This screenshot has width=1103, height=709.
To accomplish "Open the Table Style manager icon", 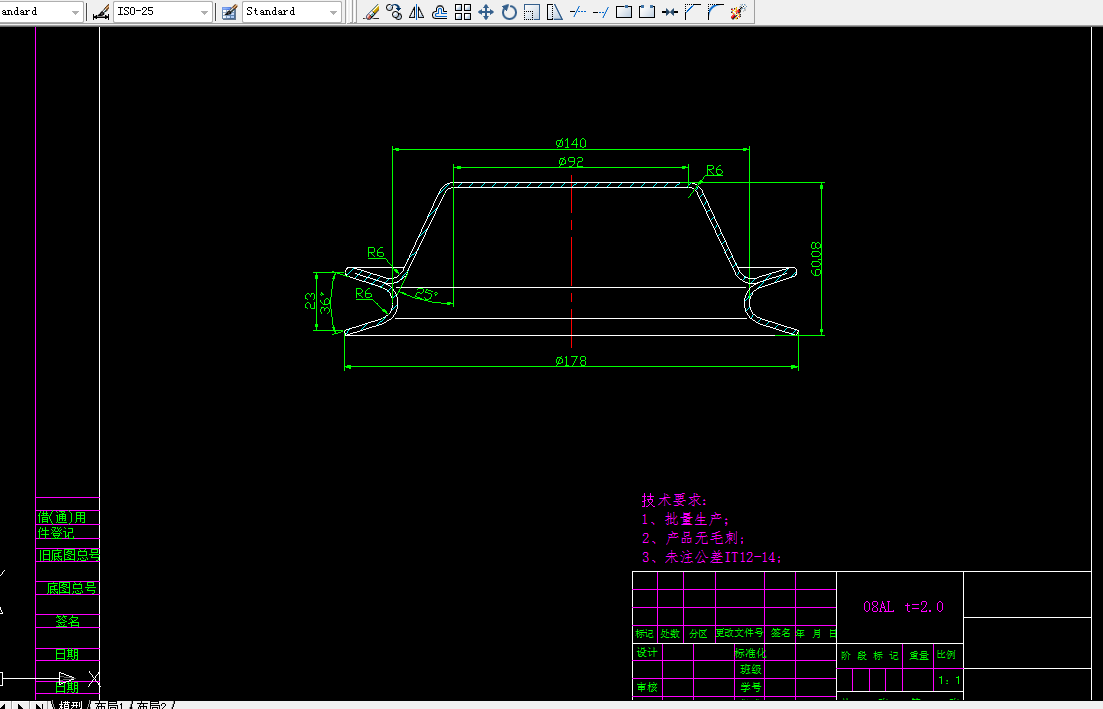I will pos(229,12).
